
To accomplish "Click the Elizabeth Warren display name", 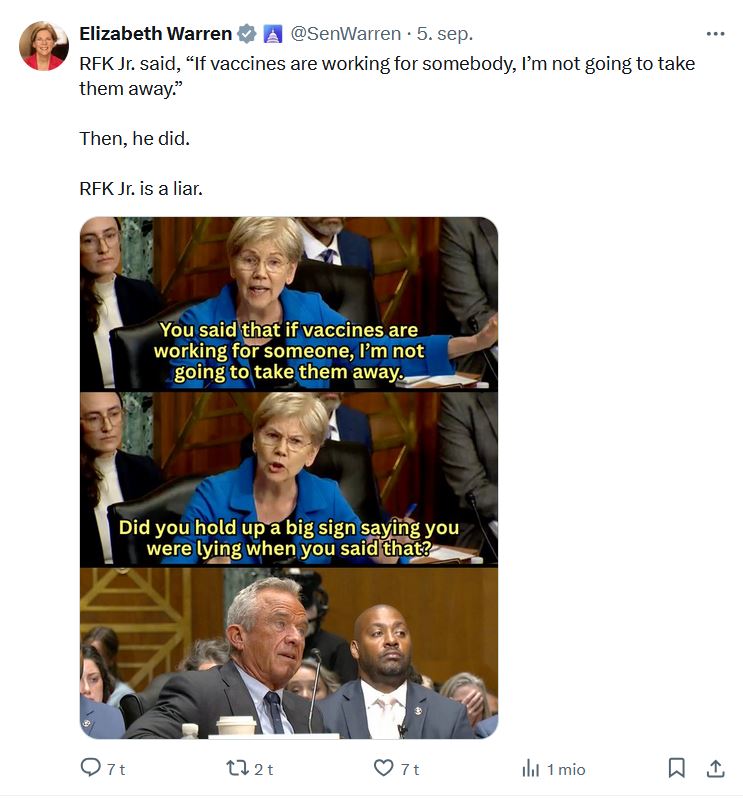I will [x=155, y=34].
